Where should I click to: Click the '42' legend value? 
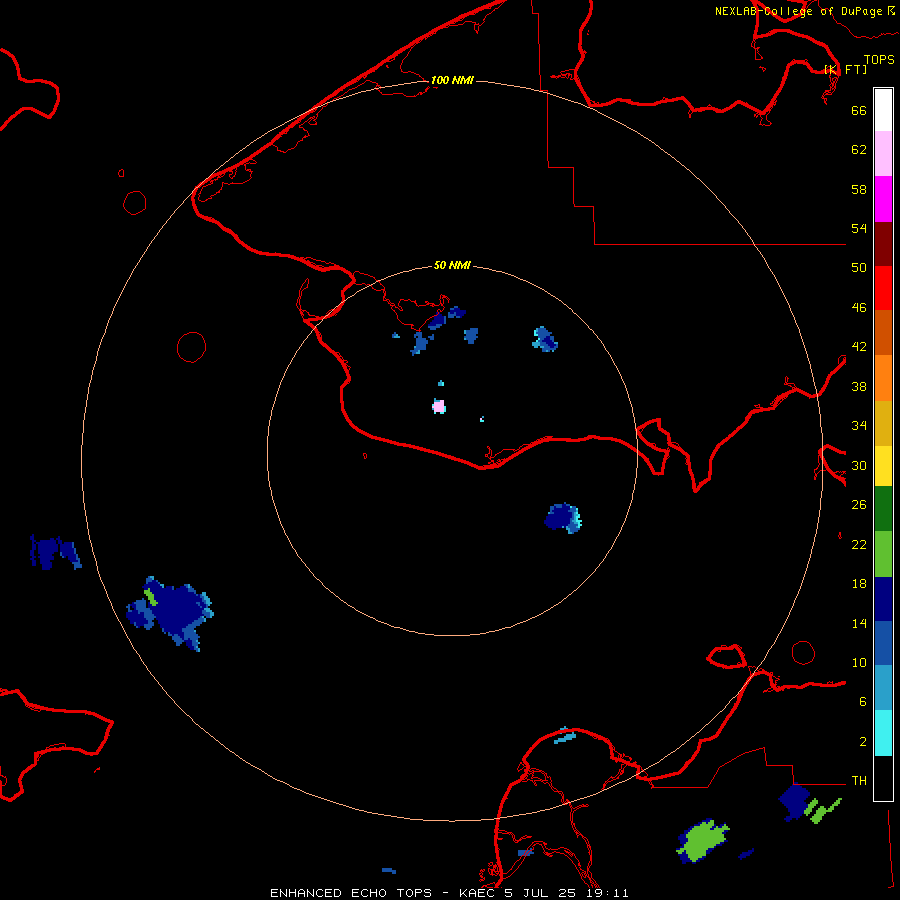[859, 347]
